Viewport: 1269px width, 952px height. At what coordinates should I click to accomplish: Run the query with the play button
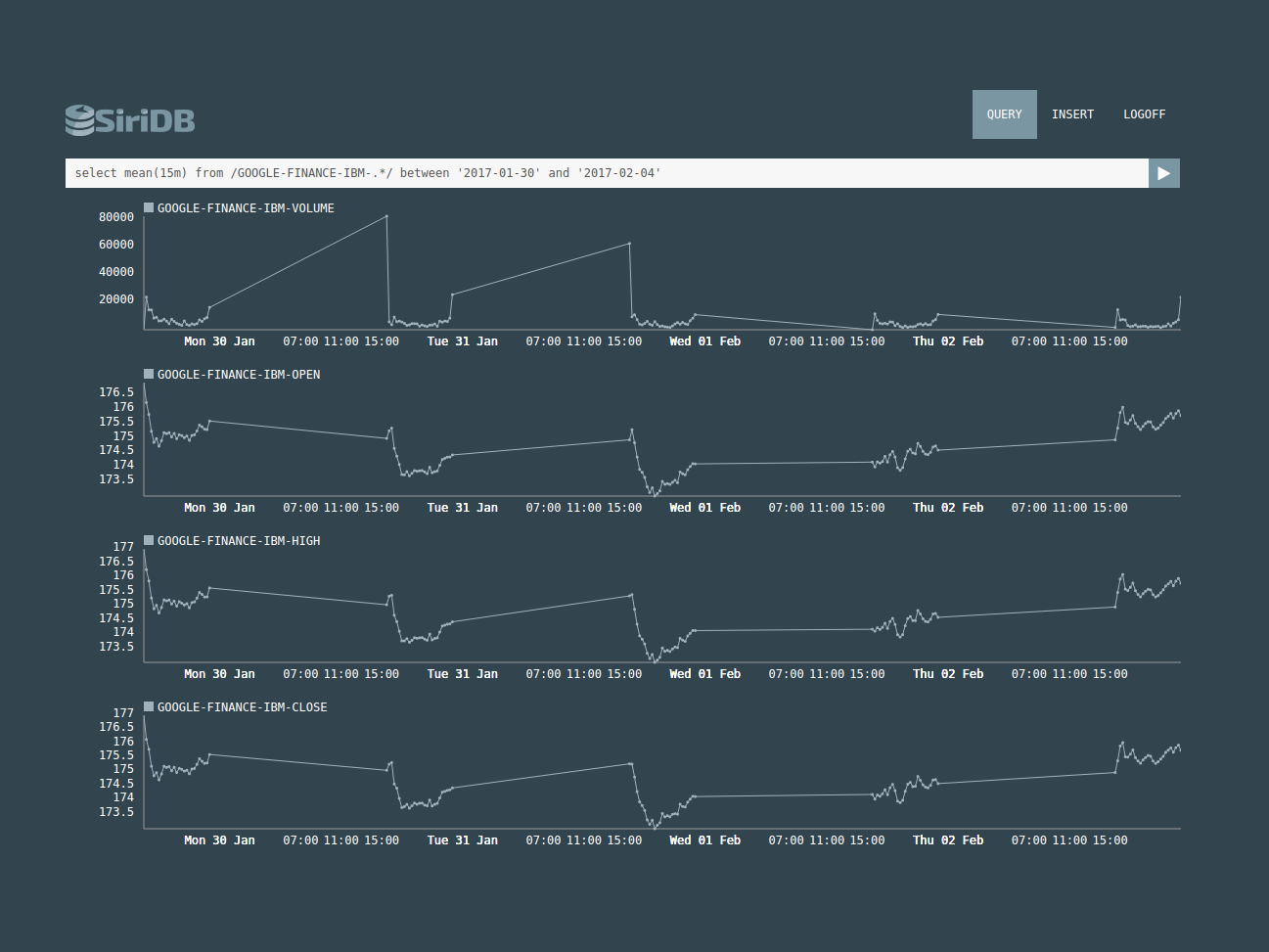click(x=1163, y=173)
